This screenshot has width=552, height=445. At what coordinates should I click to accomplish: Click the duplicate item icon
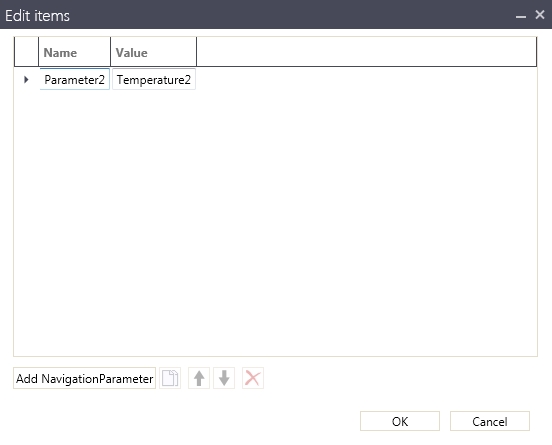[170, 378]
